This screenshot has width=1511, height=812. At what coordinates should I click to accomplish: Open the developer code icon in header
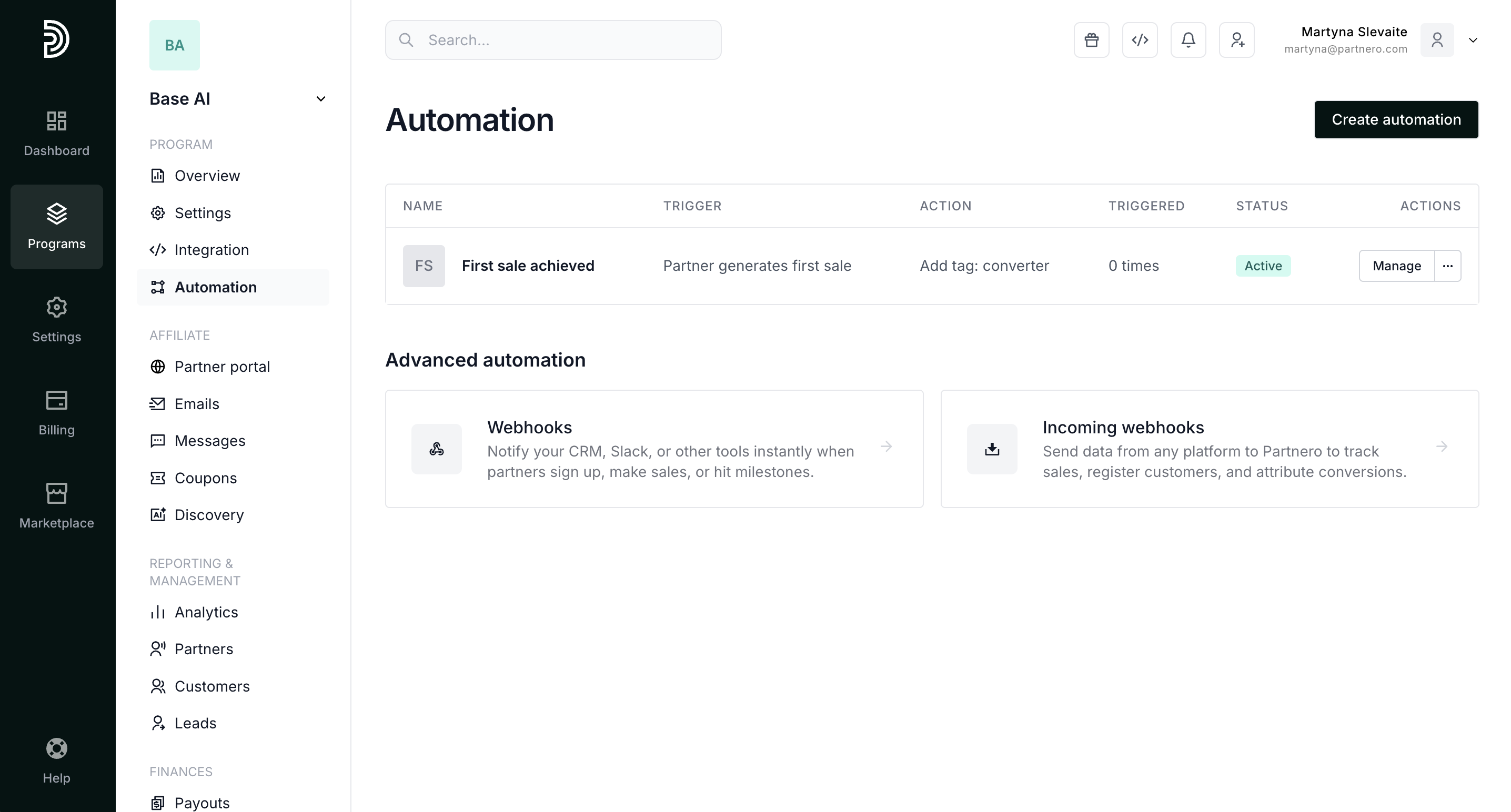(1139, 40)
